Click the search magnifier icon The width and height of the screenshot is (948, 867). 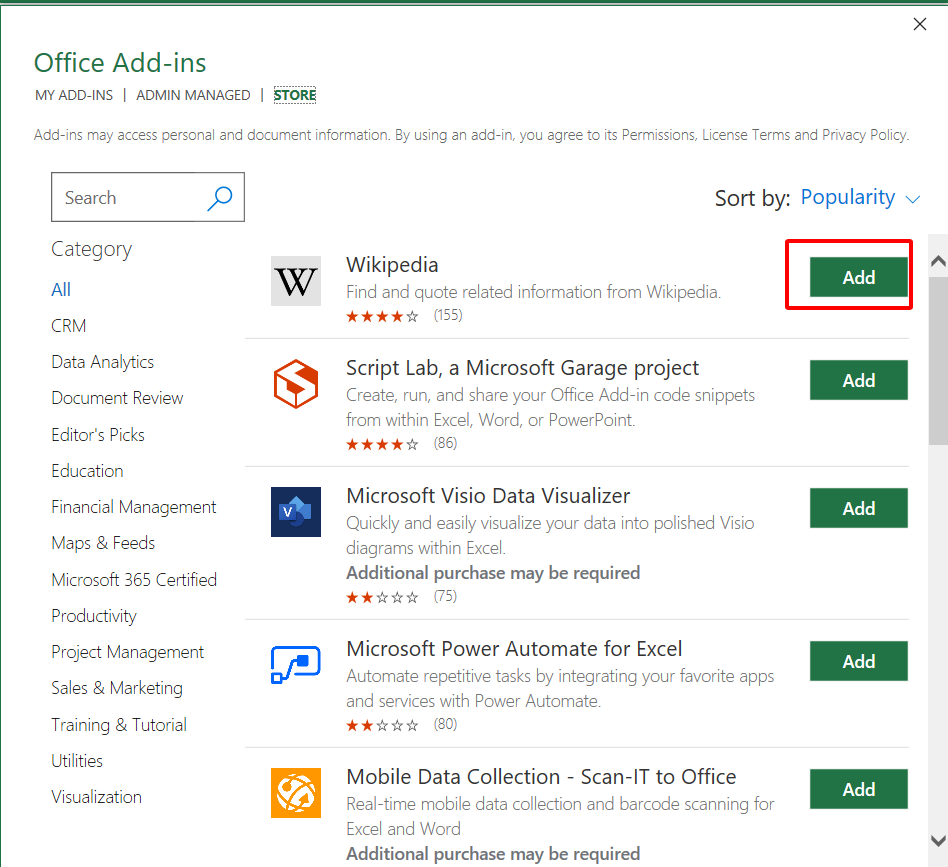pos(219,197)
